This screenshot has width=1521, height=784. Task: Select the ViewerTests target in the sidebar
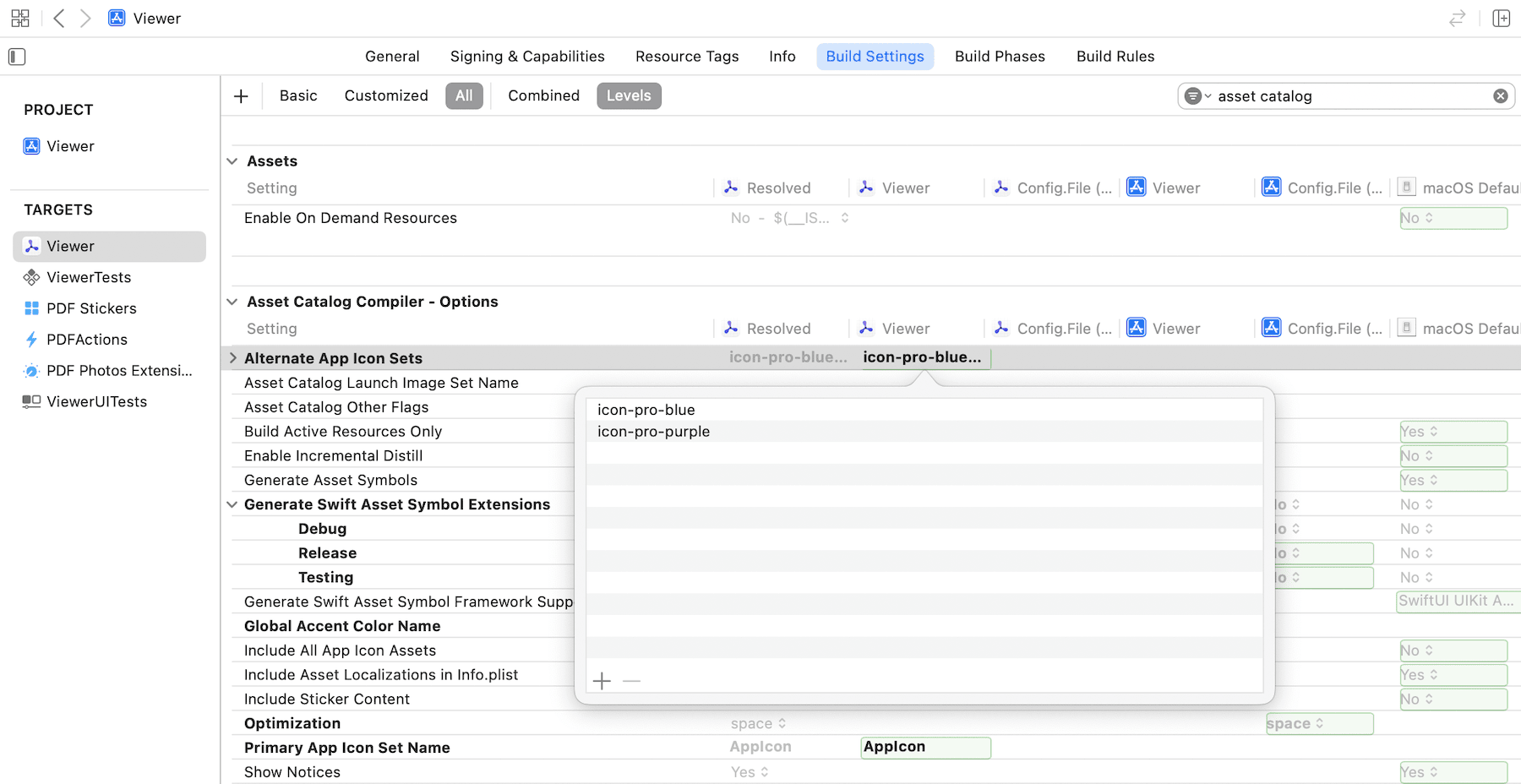click(88, 277)
